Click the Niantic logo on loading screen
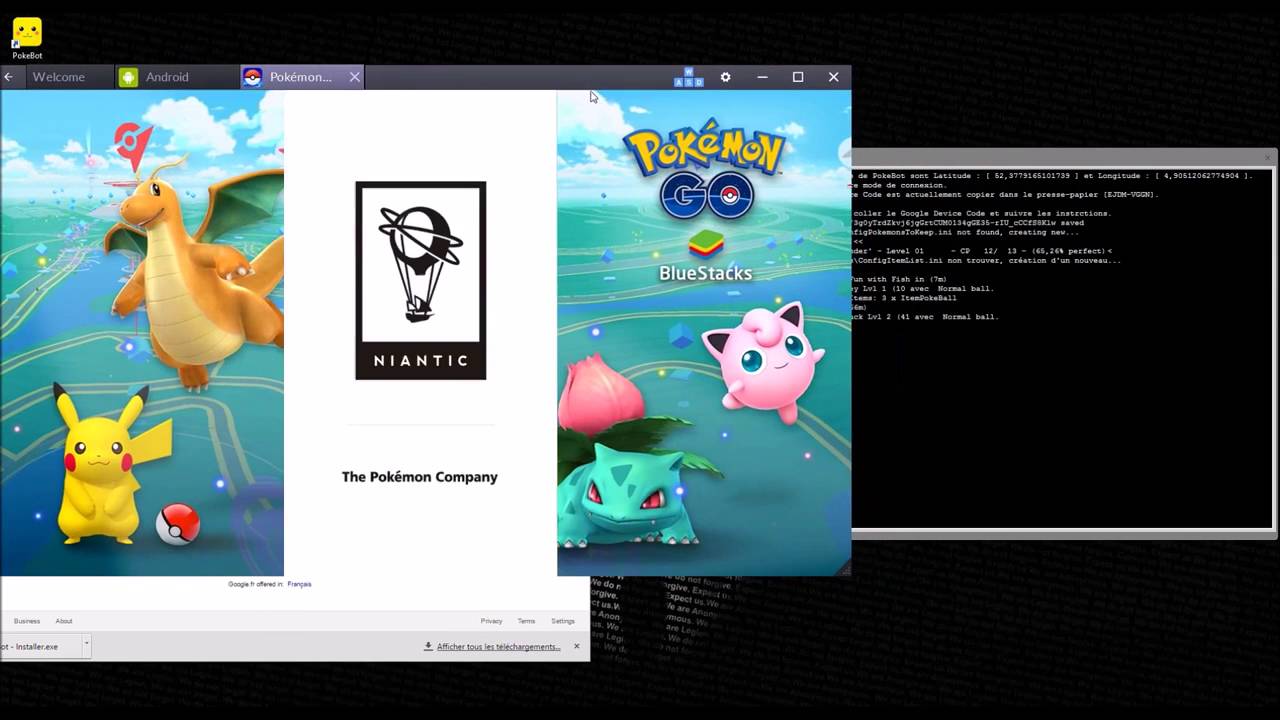 (x=420, y=280)
